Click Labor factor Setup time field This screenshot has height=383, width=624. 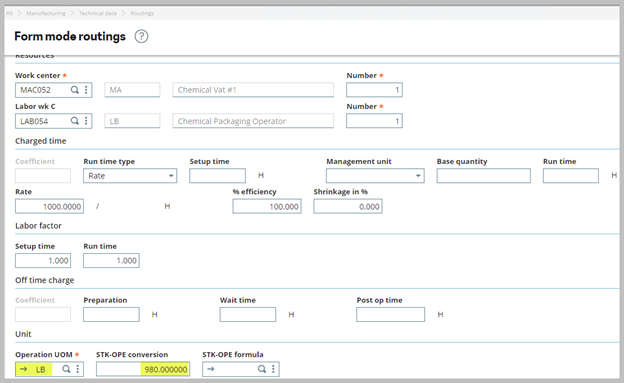pyautogui.click(x=43, y=260)
